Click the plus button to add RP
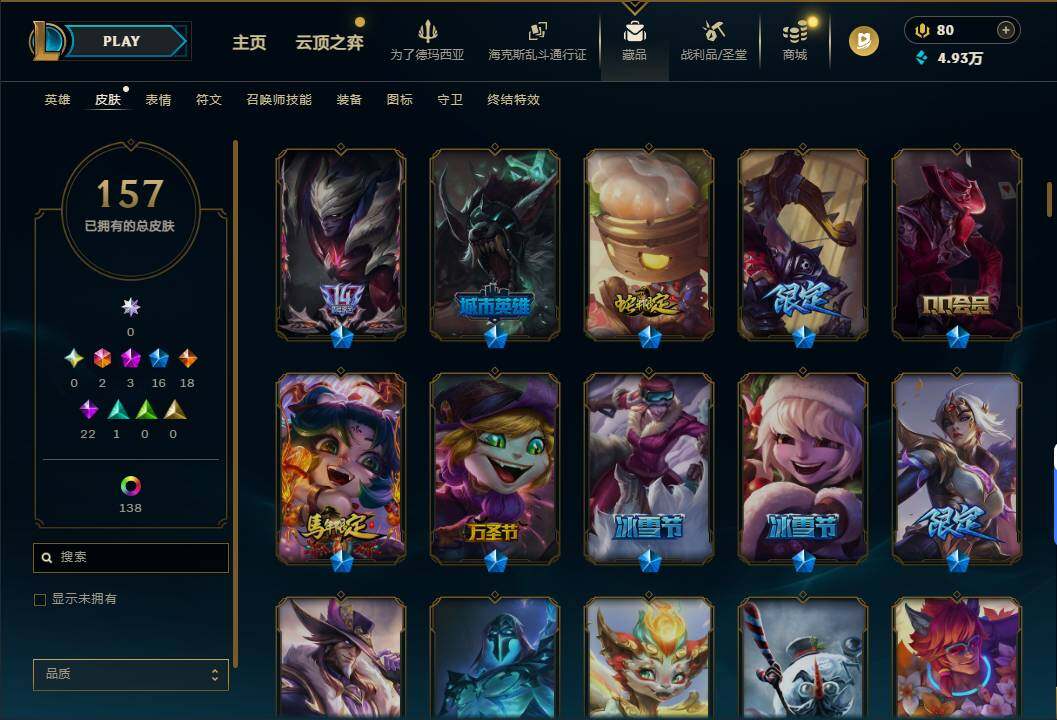Viewport: 1057px width, 720px height. [1006, 30]
